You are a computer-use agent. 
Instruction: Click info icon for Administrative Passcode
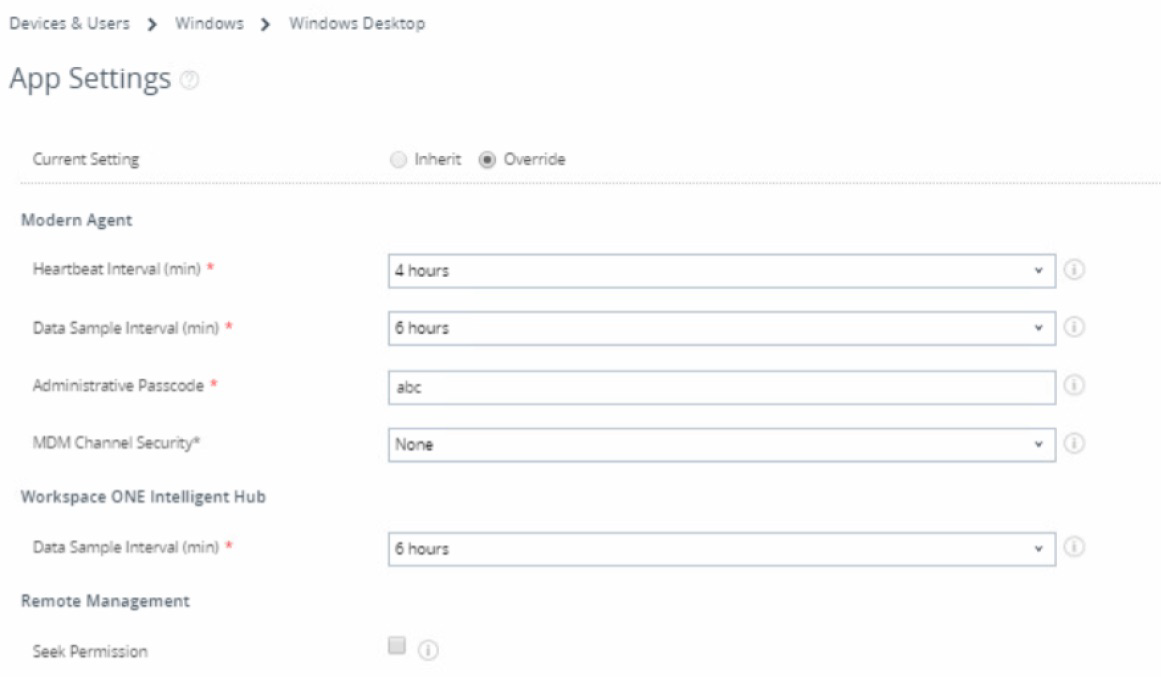click(1074, 386)
